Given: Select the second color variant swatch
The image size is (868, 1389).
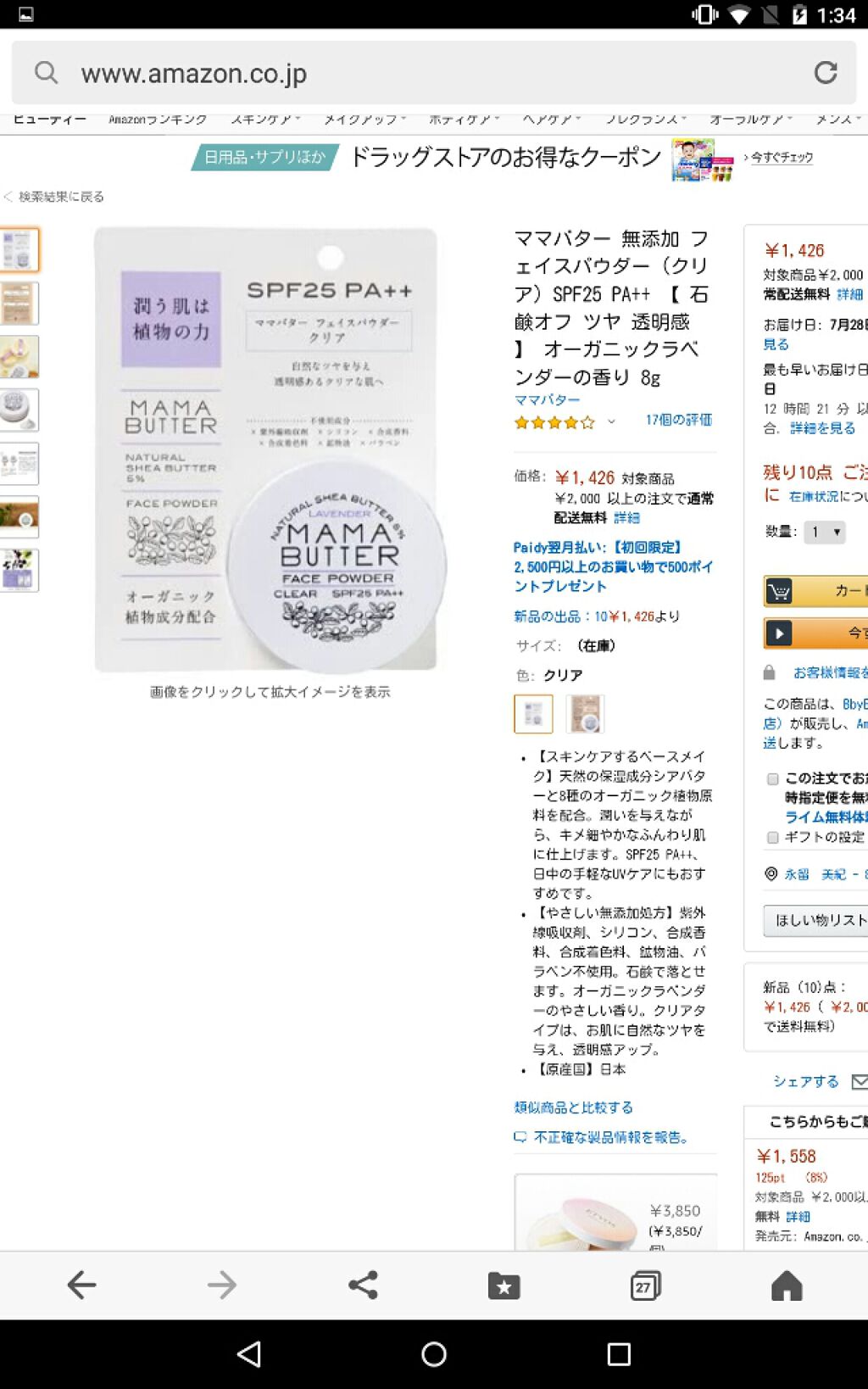Looking at the screenshot, I should [585, 713].
